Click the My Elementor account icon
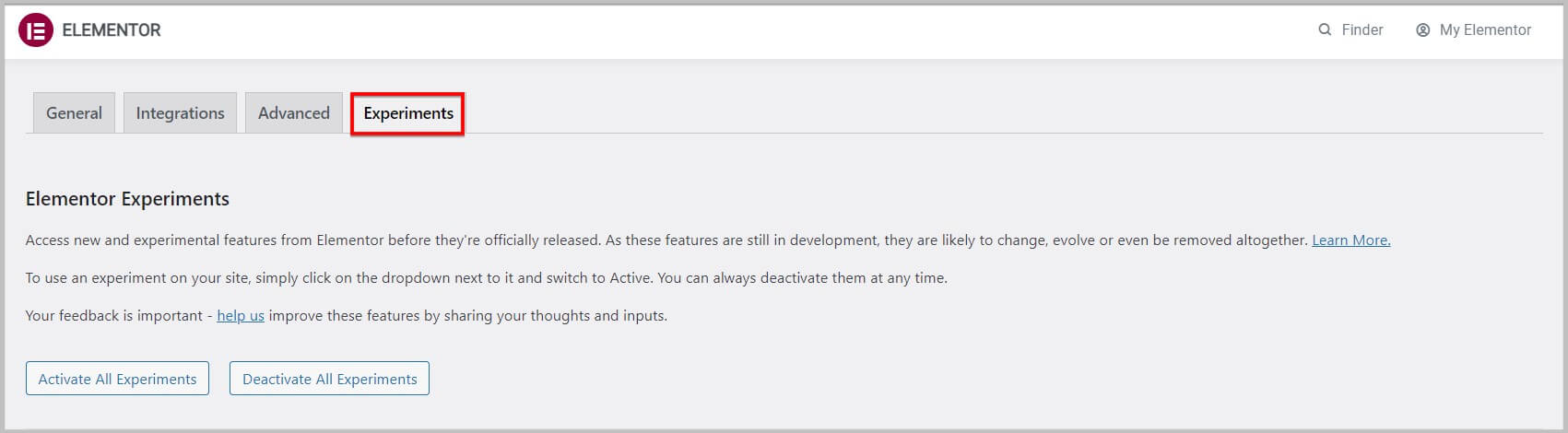The width and height of the screenshot is (1568, 433). point(1423,30)
